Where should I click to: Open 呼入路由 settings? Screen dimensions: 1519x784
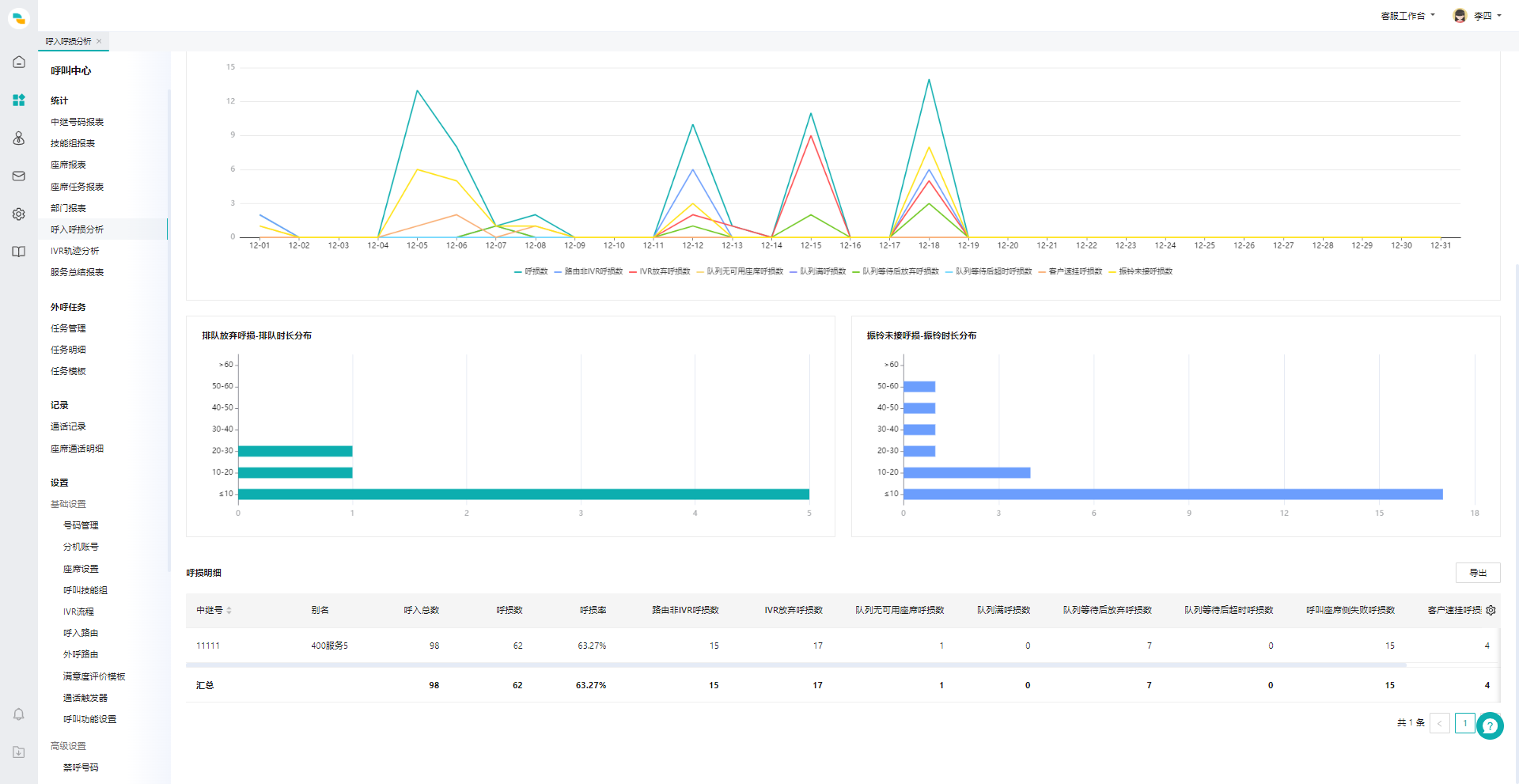tap(81, 633)
